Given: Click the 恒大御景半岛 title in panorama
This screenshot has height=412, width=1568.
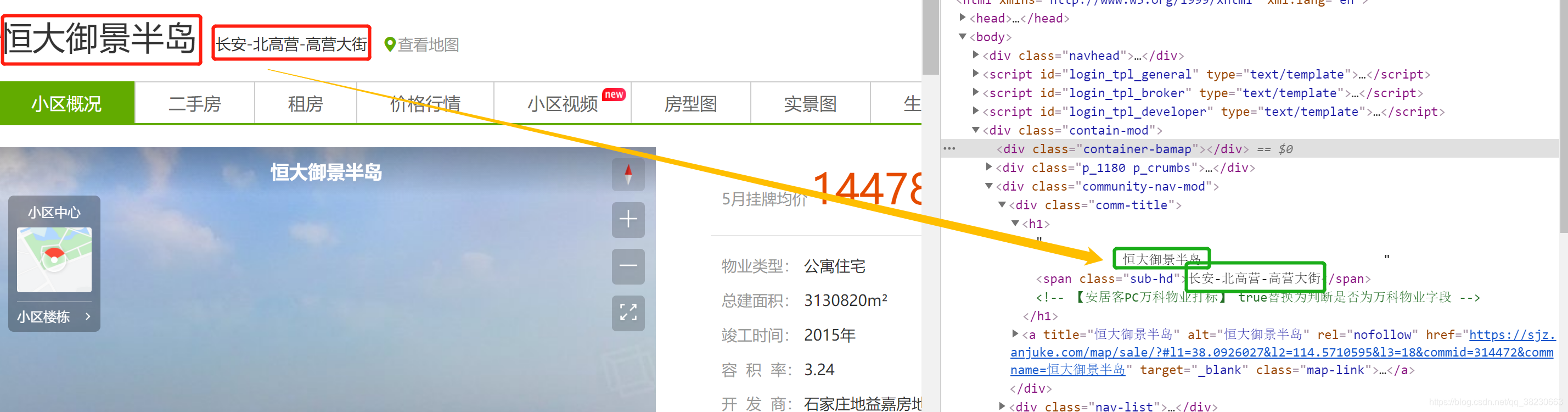Looking at the screenshot, I should point(326,172).
